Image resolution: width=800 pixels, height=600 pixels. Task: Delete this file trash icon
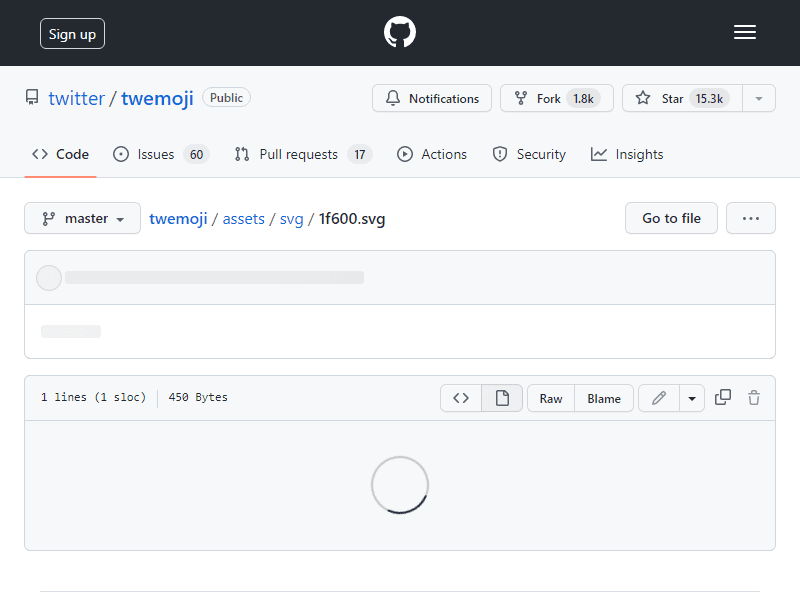pos(754,397)
